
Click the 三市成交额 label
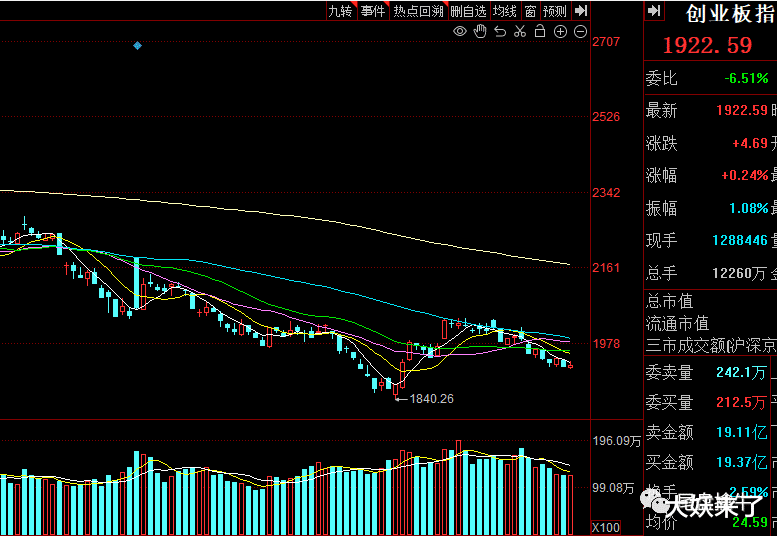tap(685, 345)
